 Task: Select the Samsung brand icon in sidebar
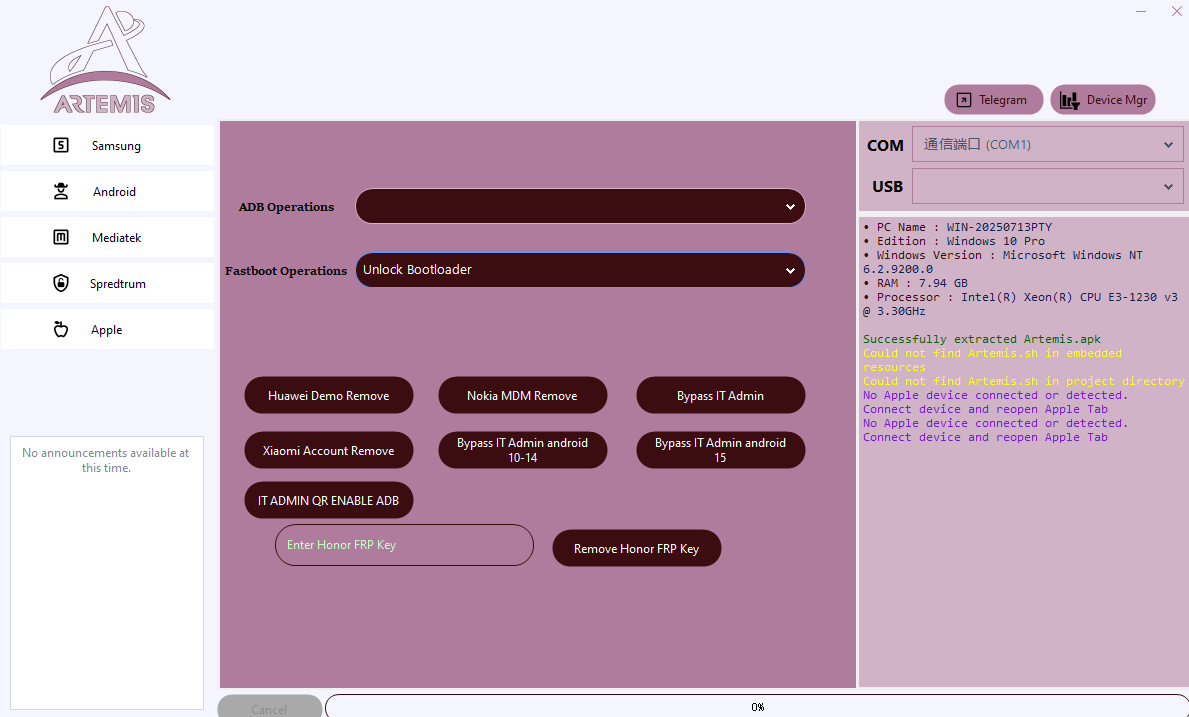coord(60,145)
